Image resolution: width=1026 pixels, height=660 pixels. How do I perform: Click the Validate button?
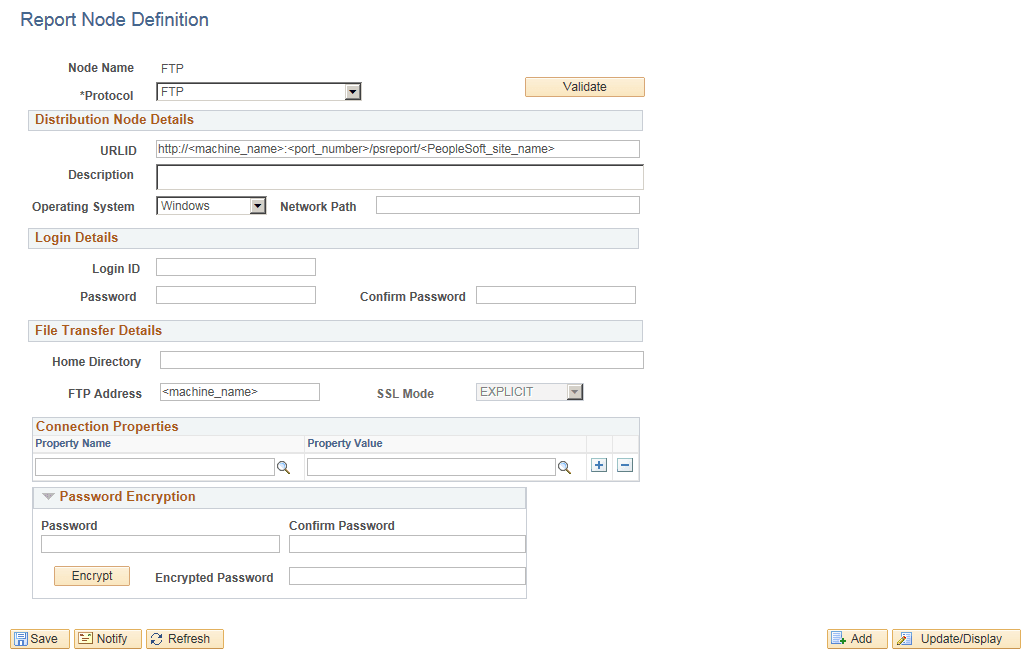584,86
